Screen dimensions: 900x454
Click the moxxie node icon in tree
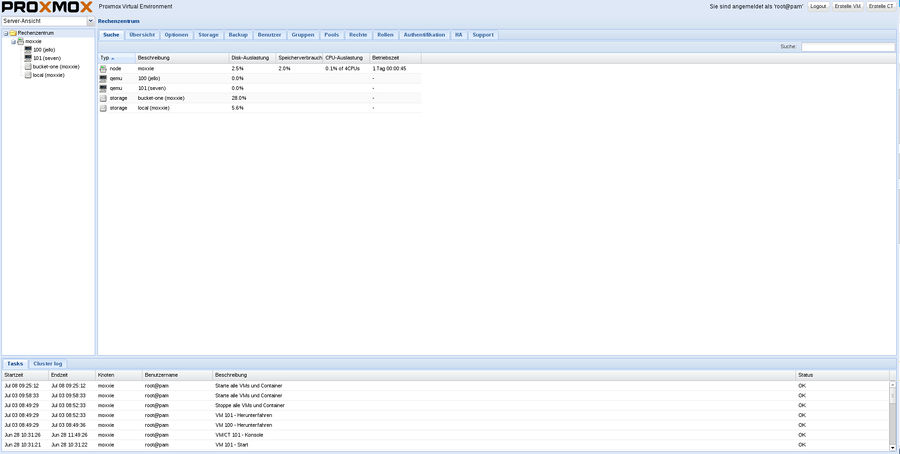click(20, 41)
